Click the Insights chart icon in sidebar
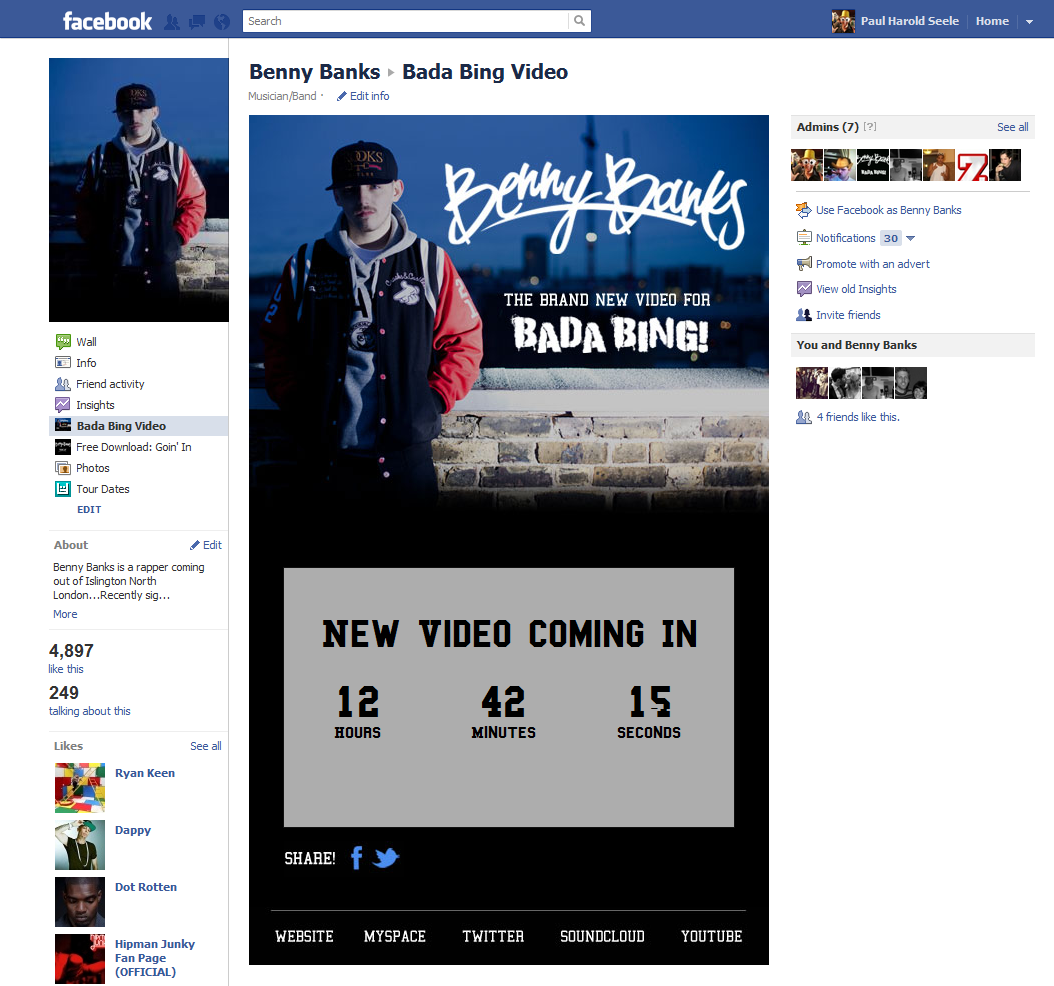 pos(63,405)
